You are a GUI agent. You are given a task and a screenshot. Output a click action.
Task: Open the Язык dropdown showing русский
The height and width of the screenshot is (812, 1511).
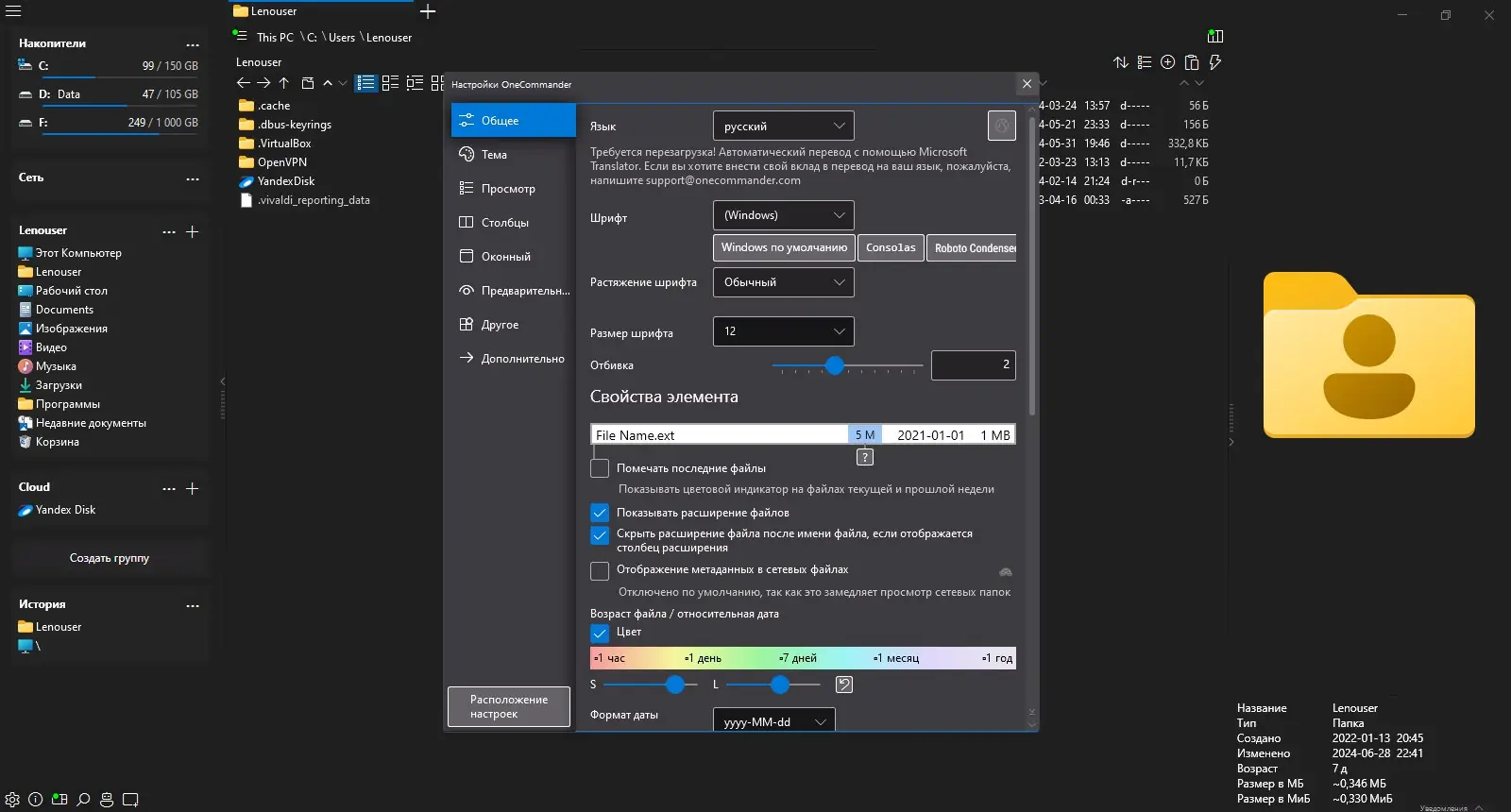click(x=784, y=126)
